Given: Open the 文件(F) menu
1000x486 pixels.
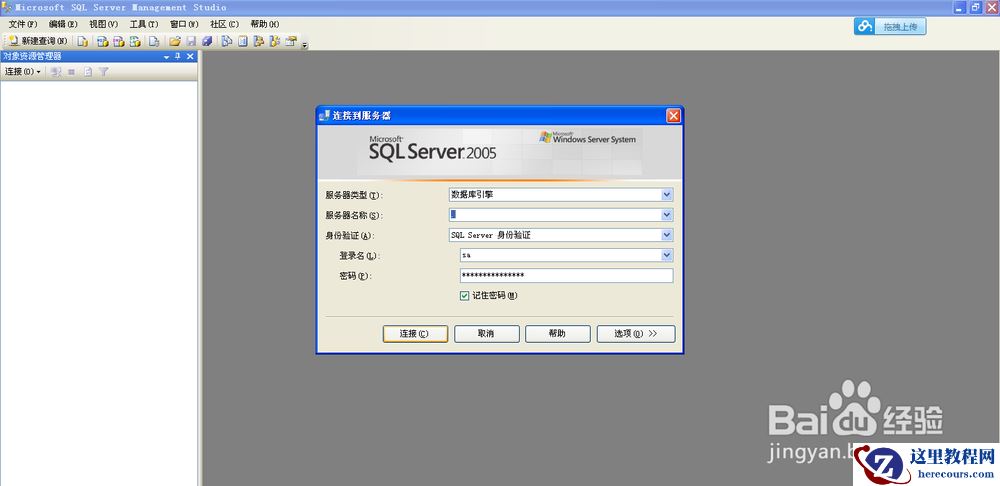Looking at the screenshot, I should click(x=23, y=24).
